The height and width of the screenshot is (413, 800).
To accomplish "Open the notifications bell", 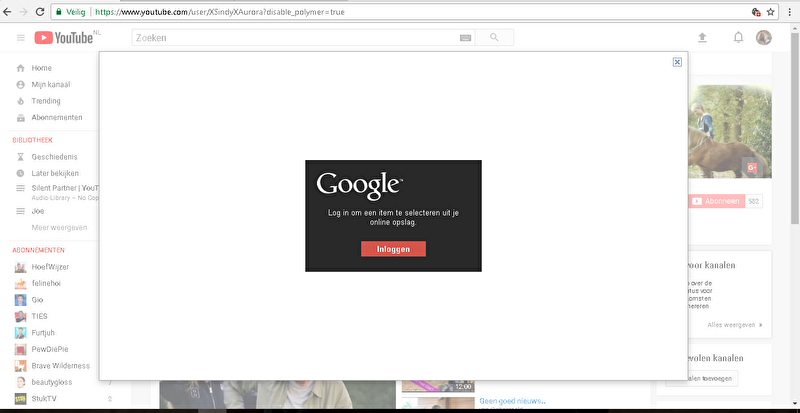I will (738, 38).
